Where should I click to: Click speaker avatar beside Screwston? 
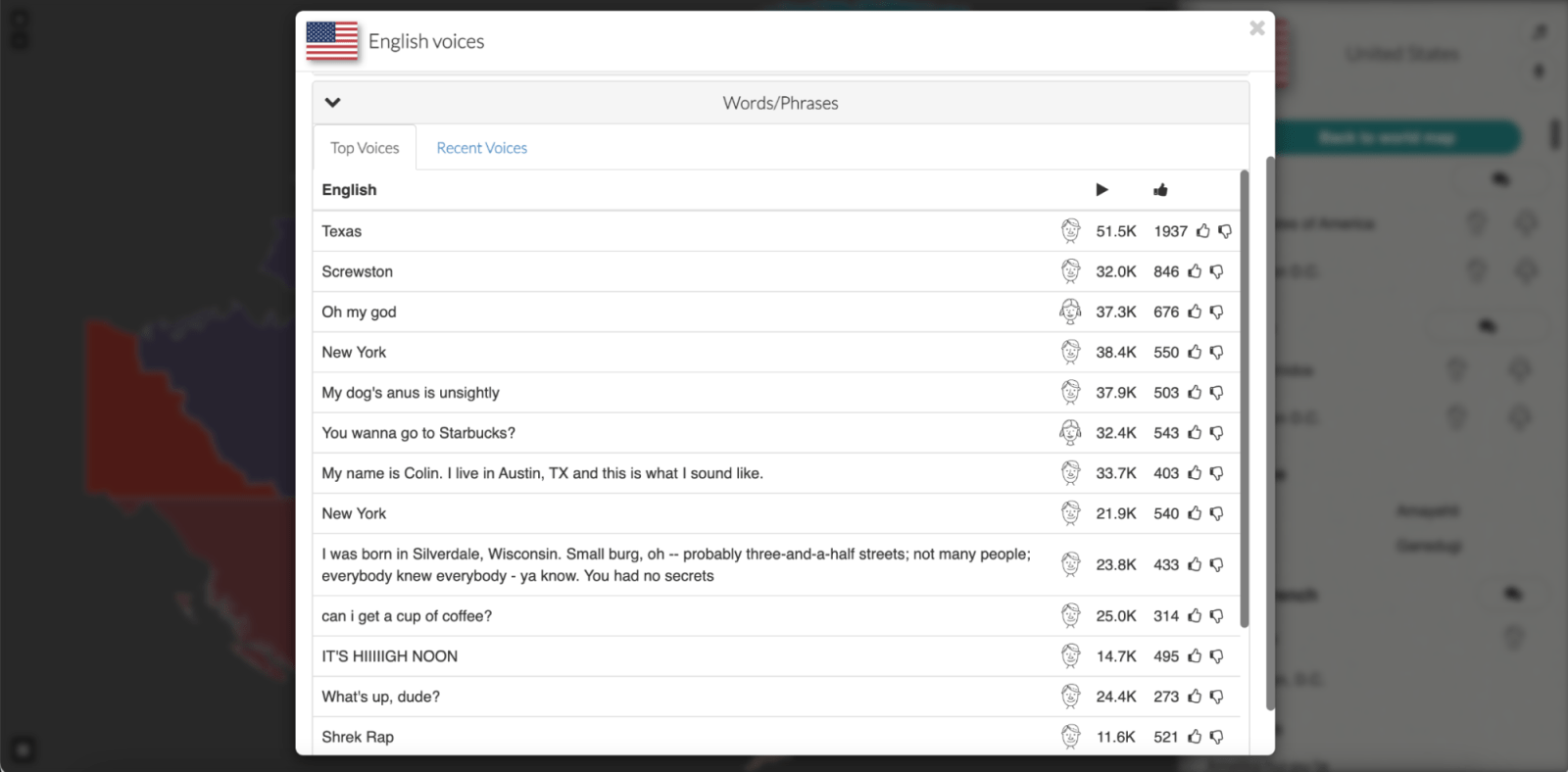pyautogui.click(x=1070, y=271)
